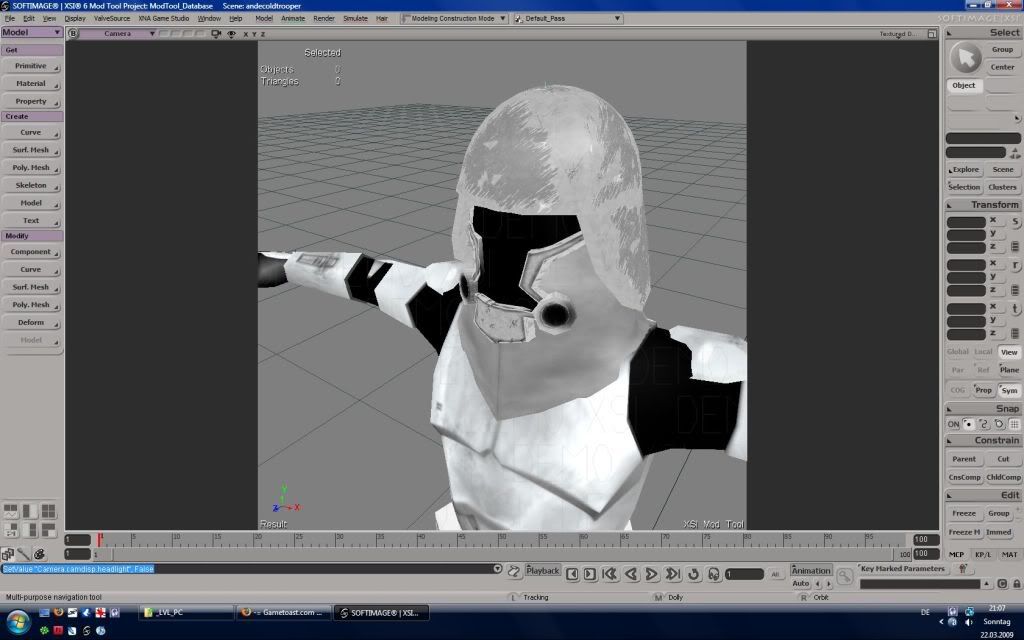
Task: Toggle Sym symmetry mode
Action: [x=1009, y=390]
